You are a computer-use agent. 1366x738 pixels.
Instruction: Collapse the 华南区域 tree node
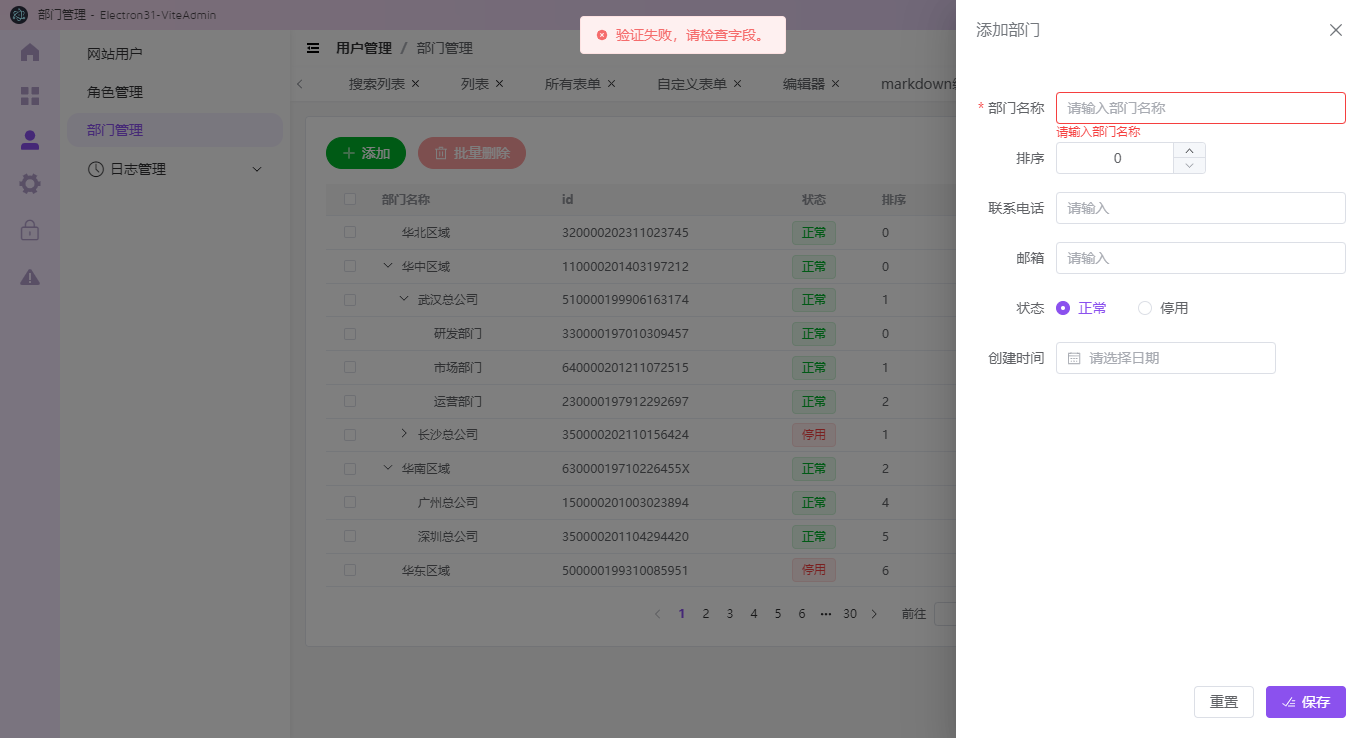coord(388,468)
